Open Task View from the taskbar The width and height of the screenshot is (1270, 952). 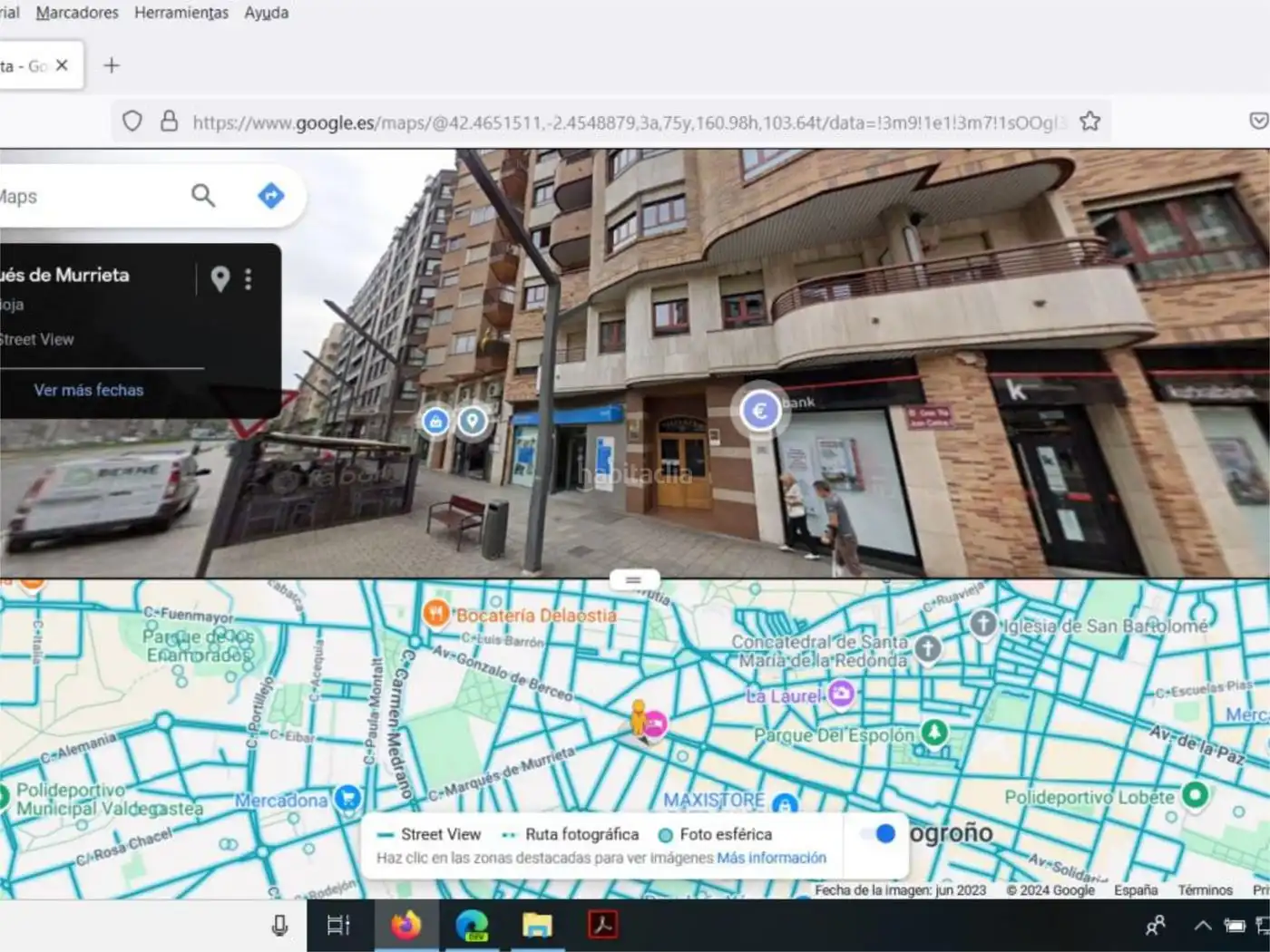pos(338,926)
